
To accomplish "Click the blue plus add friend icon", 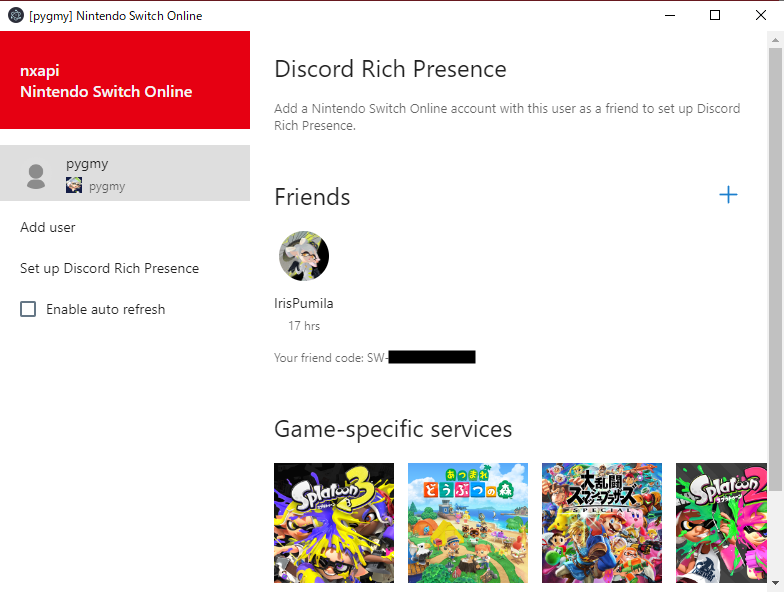I will click(728, 195).
